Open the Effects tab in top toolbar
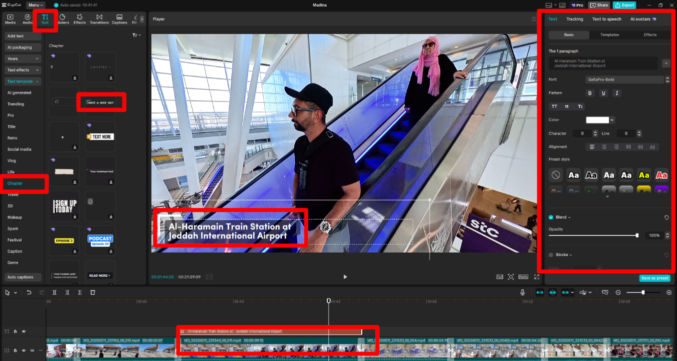This screenshot has height=361, width=677. click(x=79, y=19)
